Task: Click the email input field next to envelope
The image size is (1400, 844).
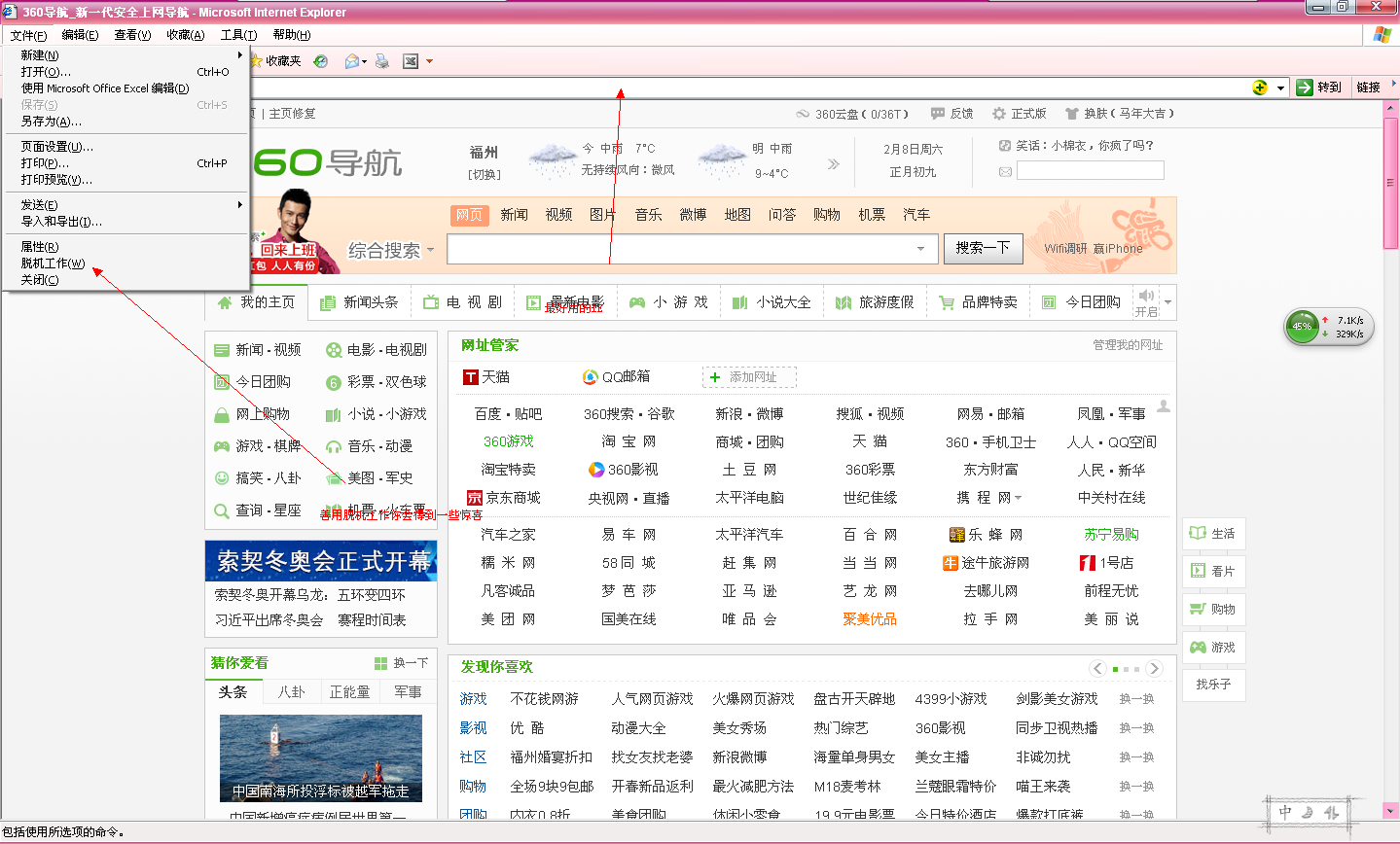Action: click(1091, 171)
